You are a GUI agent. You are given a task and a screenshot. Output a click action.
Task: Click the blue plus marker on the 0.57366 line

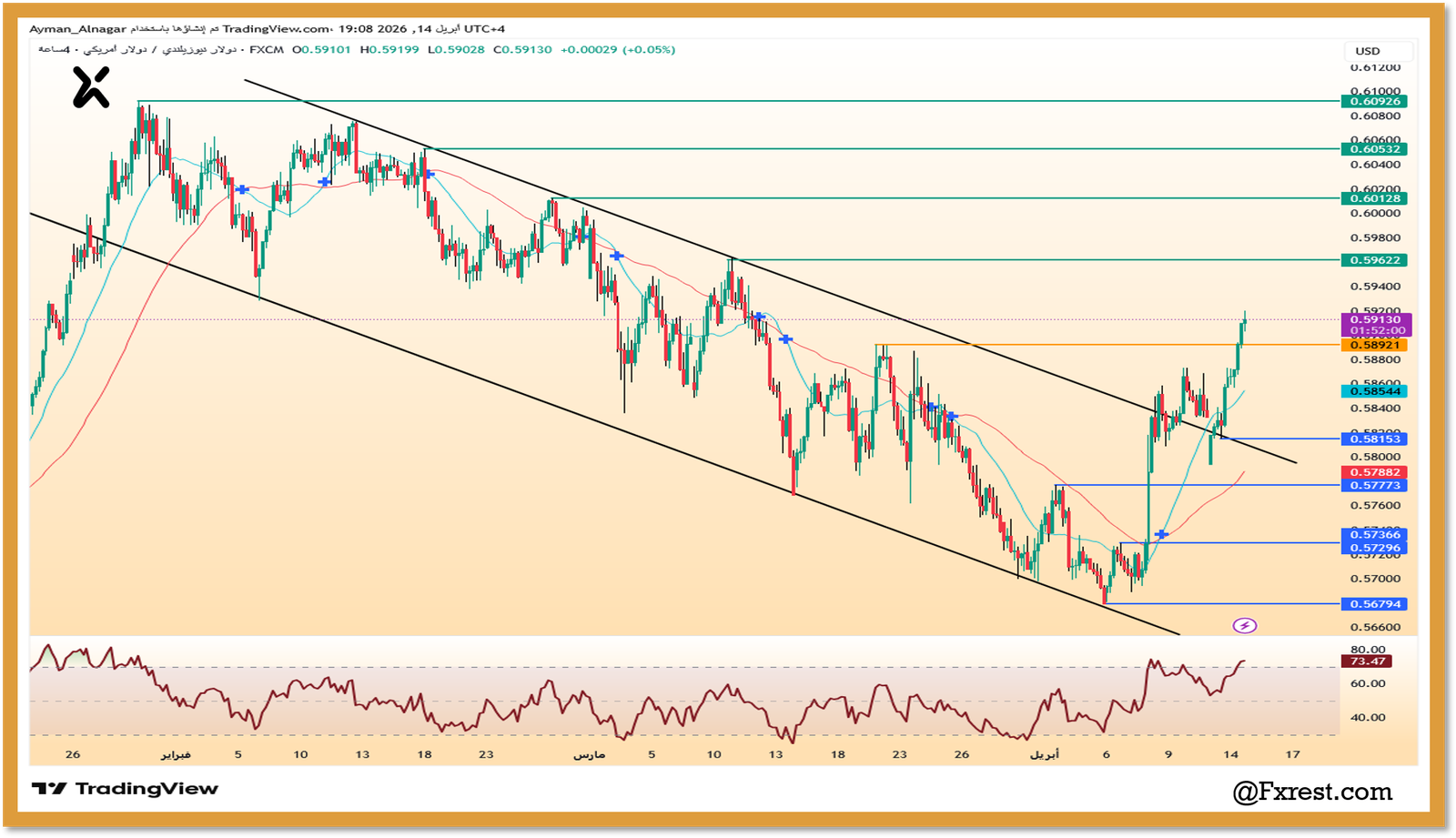coord(1161,534)
